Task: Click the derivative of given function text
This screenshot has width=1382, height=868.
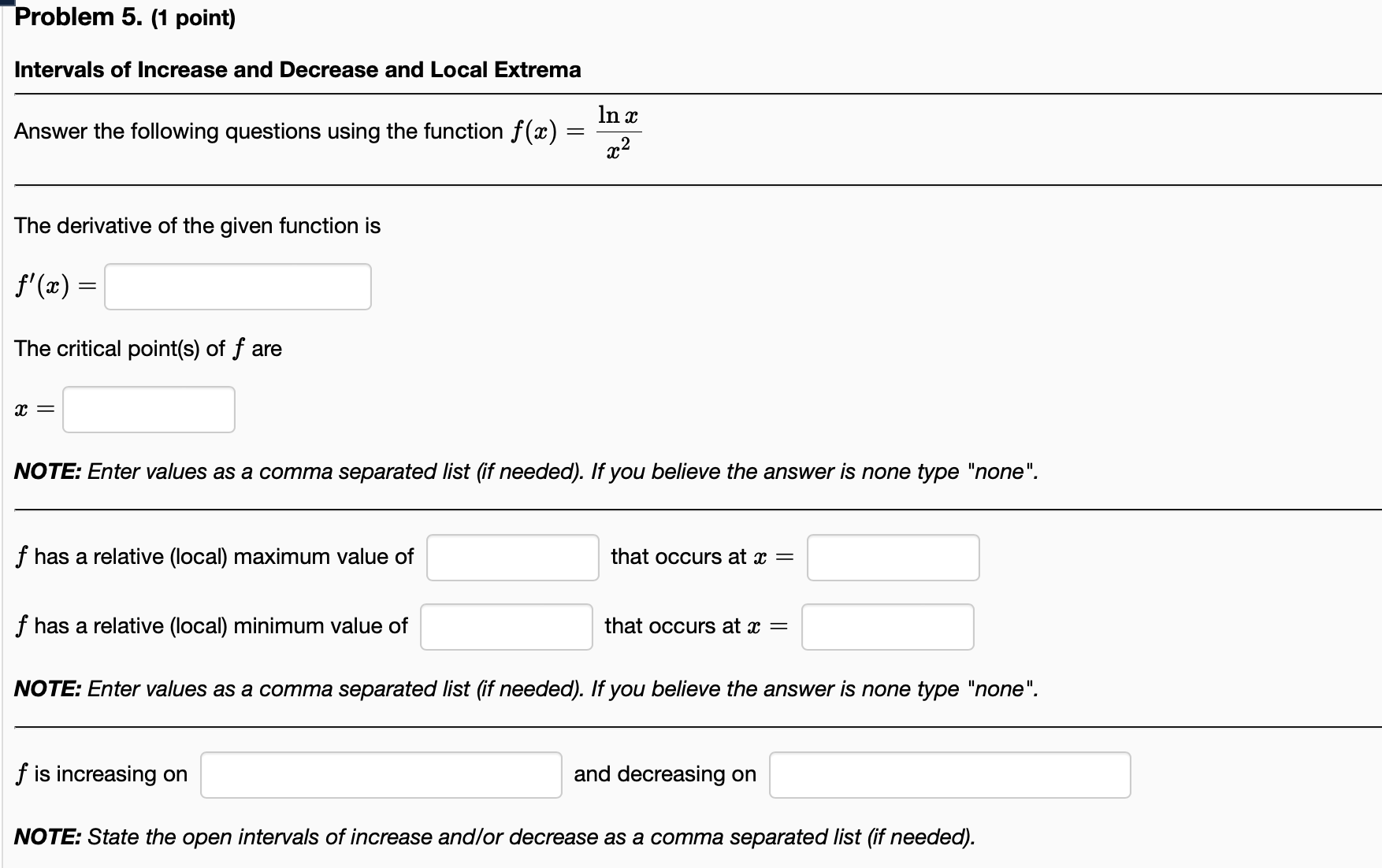Action: click(198, 225)
